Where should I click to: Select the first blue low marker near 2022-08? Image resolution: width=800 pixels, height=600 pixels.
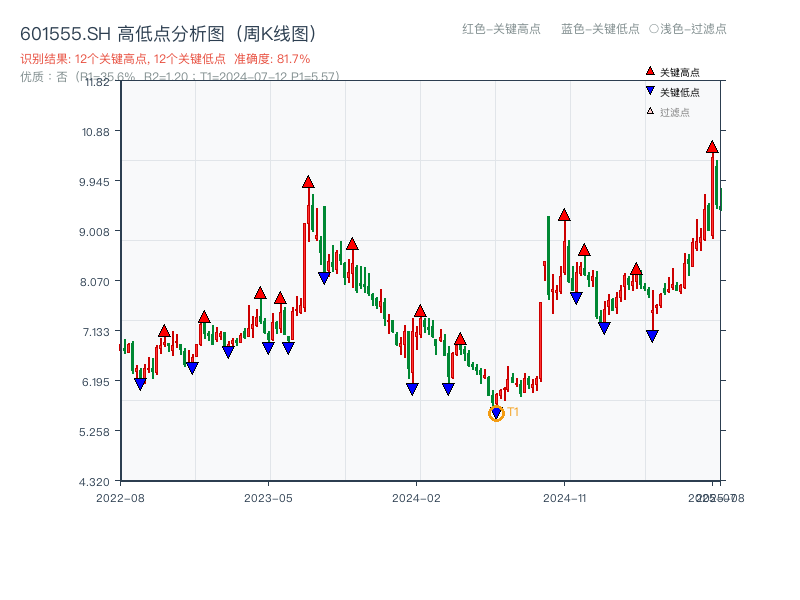pos(140,384)
